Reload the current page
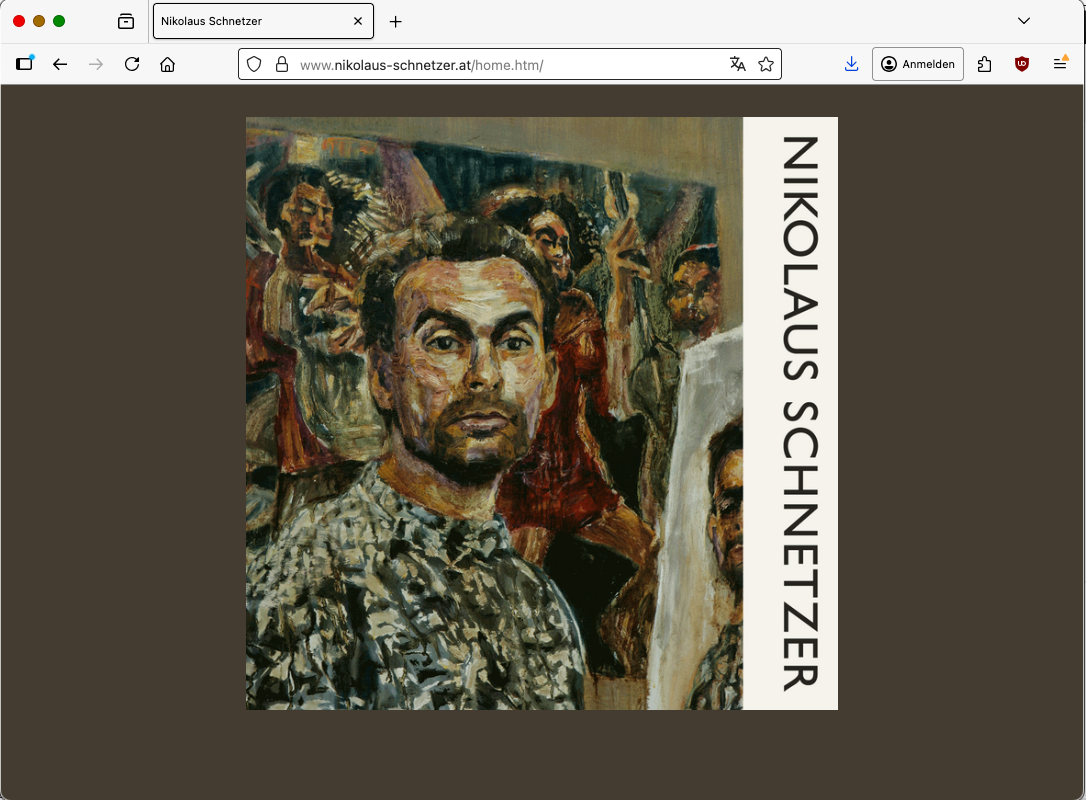This screenshot has height=800, width=1086. tap(132, 64)
